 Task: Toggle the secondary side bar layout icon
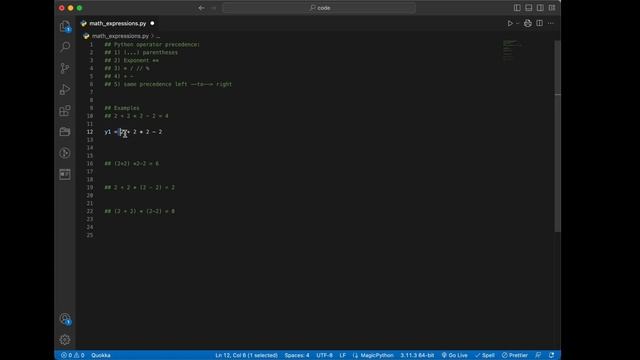540,8
